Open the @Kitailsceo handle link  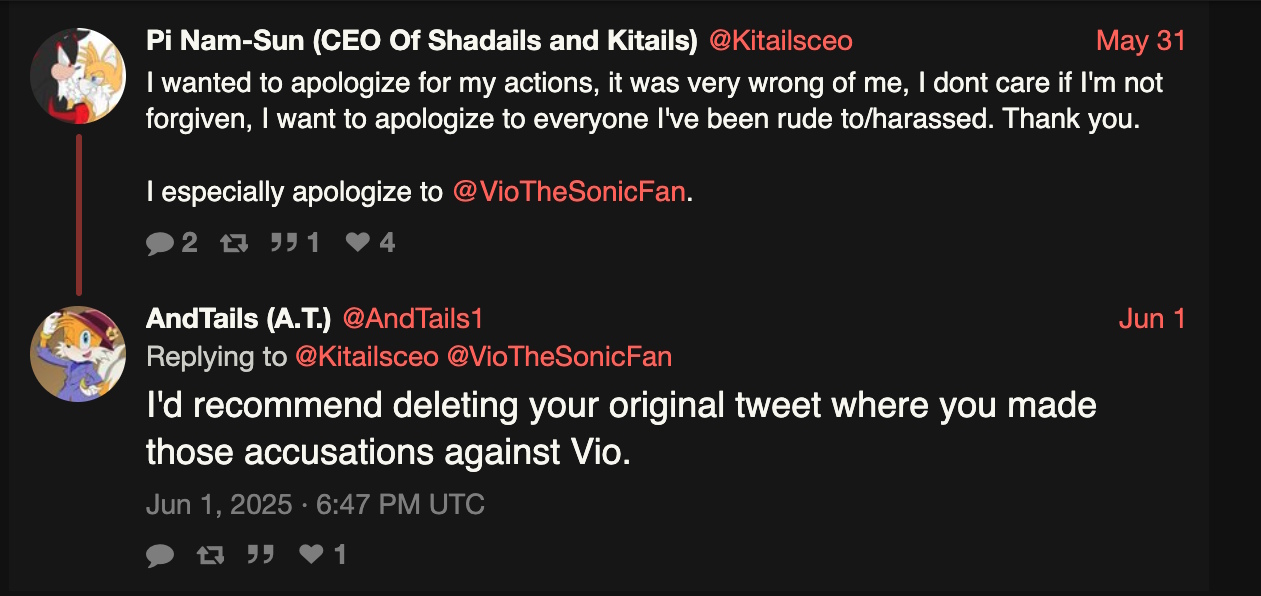pyautogui.click(x=780, y=41)
